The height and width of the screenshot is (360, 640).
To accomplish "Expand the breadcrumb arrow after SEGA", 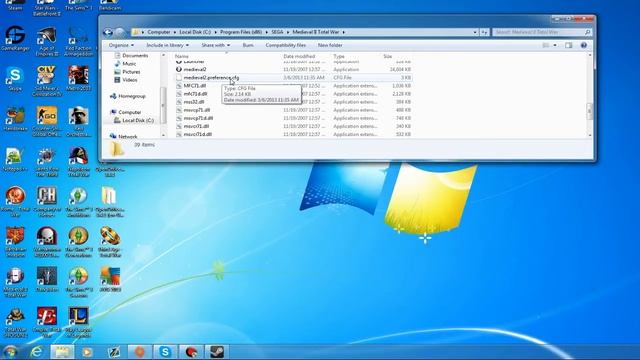I will (288, 32).
